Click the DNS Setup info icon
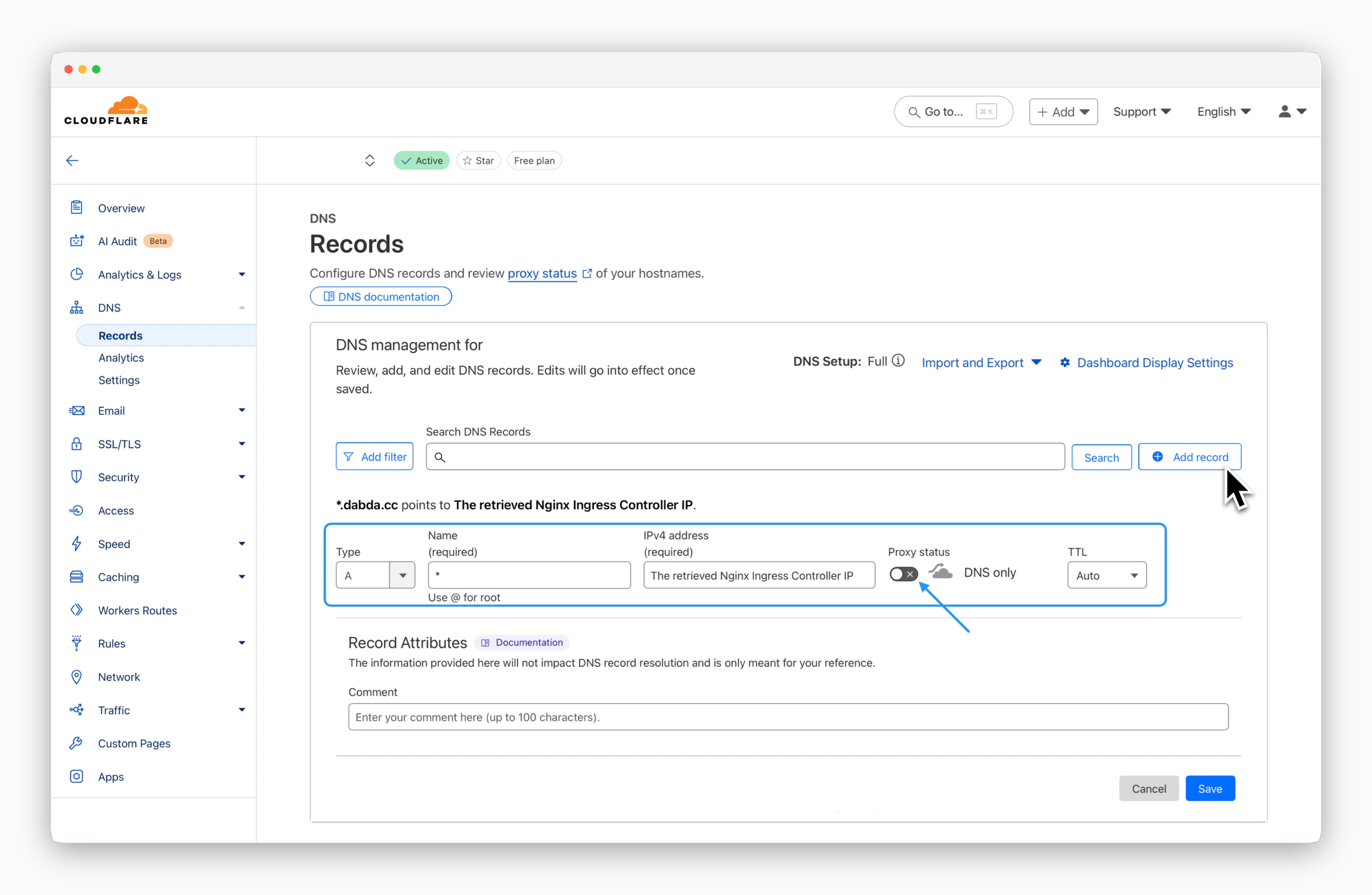Image resolution: width=1372 pixels, height=895 pixels. pos(898,360)
